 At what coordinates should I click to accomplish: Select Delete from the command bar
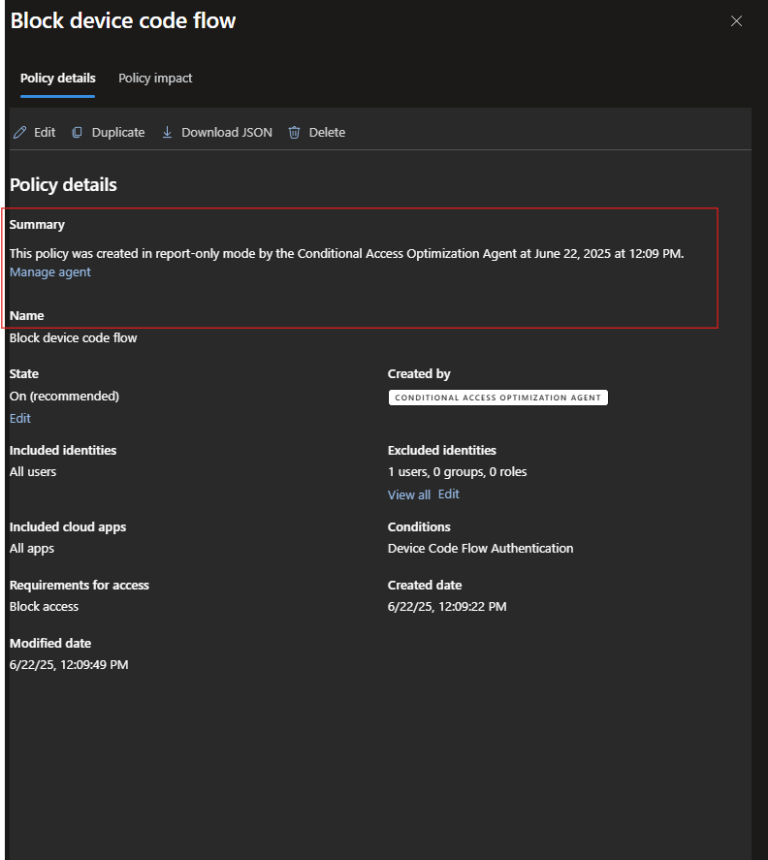(325, 131)
